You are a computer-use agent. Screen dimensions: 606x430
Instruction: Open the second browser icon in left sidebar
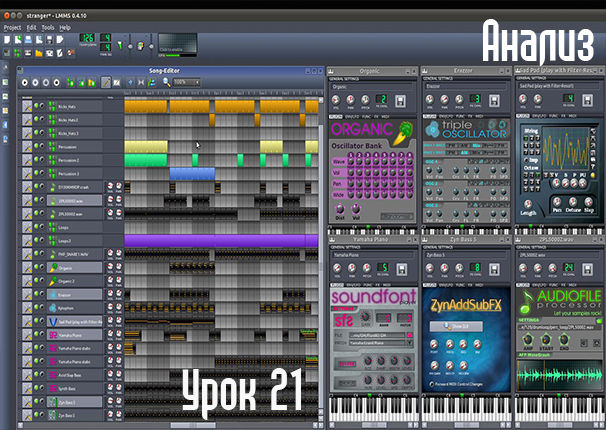5,82
